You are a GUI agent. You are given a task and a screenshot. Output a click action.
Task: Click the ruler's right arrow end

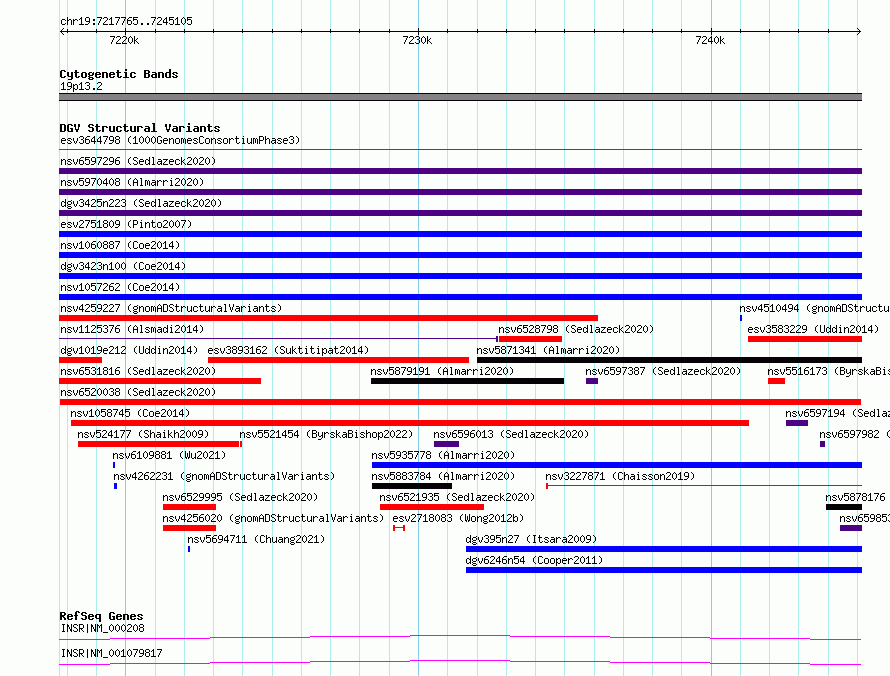click(859, 31)
